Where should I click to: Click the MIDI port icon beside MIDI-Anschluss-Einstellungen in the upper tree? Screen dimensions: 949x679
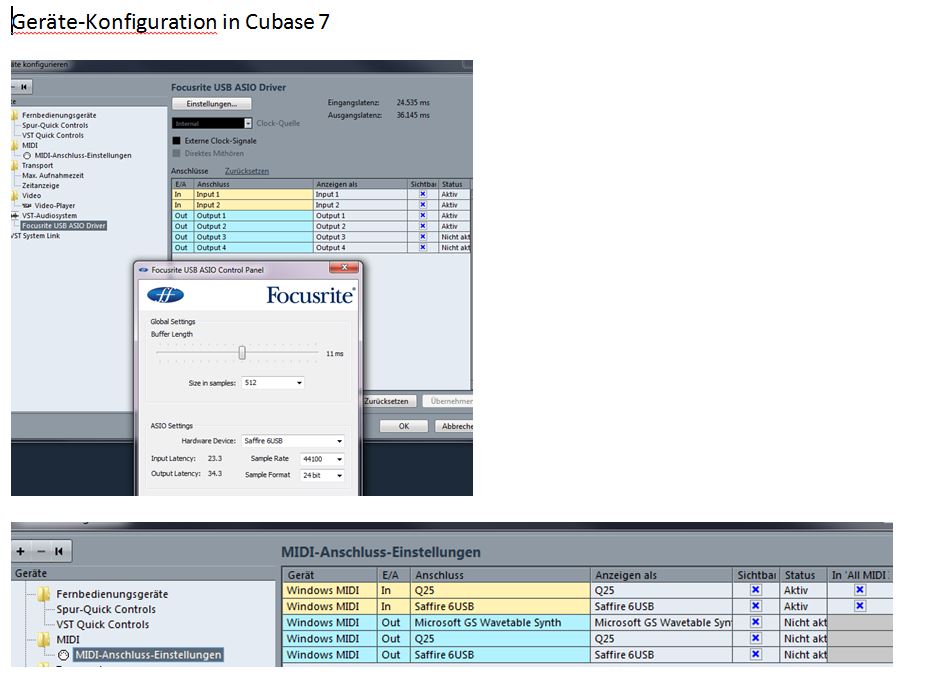27,156
